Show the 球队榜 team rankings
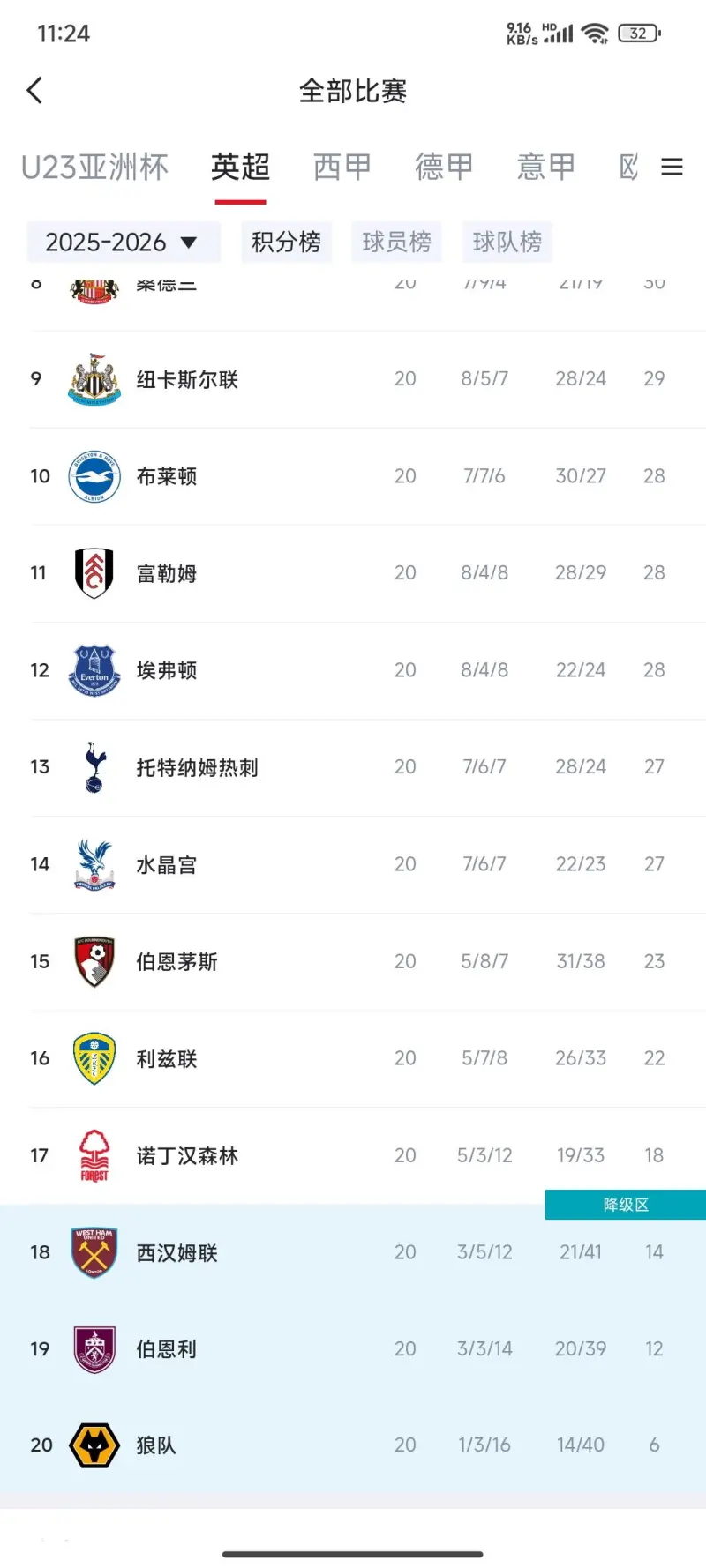Screen dimensions: 706x1568 [x=507, y=242]
